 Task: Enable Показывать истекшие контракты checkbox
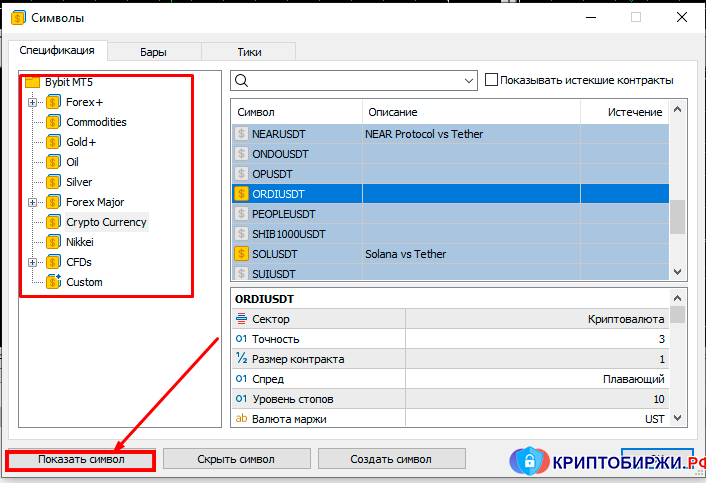491,80
